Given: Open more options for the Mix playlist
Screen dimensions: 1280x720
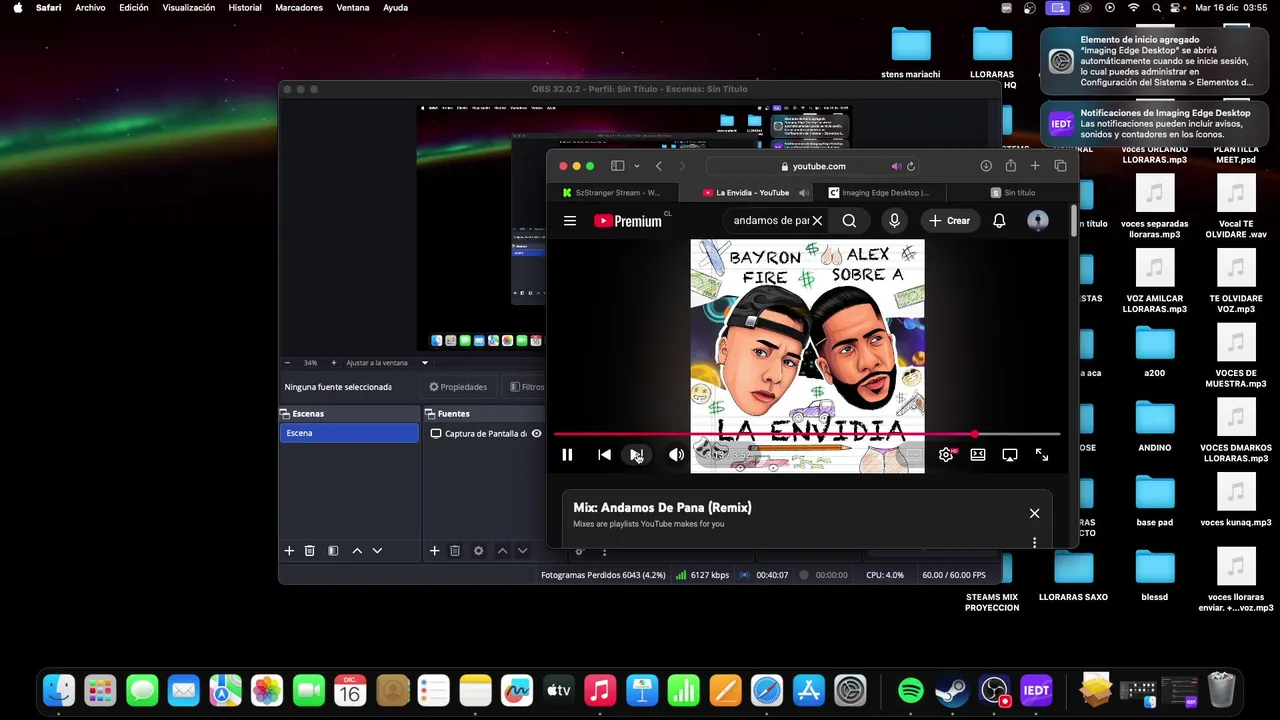Looking at the screenshot, I should coord(1034,542).
